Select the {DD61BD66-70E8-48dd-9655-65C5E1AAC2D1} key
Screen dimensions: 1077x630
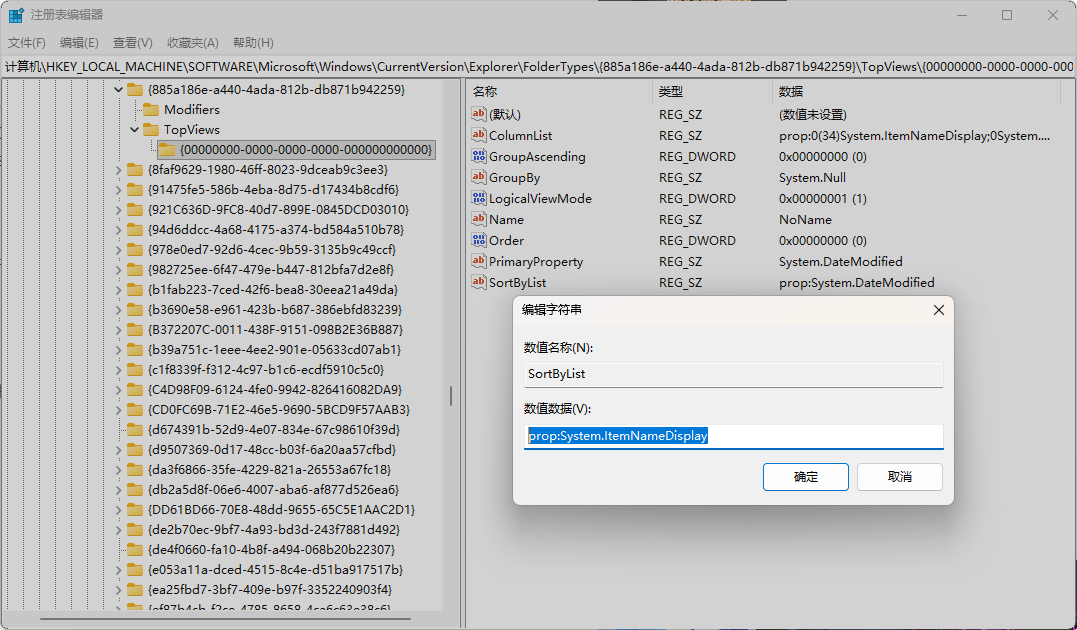click(x=282, y=510)
